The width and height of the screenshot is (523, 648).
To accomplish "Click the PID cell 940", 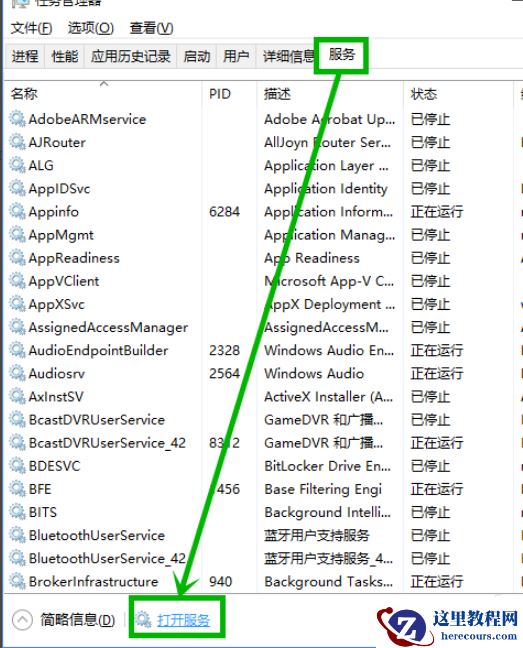I will 221,582.
